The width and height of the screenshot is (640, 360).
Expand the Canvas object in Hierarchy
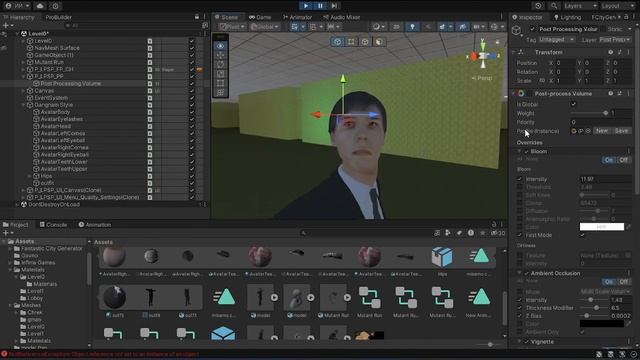pyautogui.click(x=23, y=91)
